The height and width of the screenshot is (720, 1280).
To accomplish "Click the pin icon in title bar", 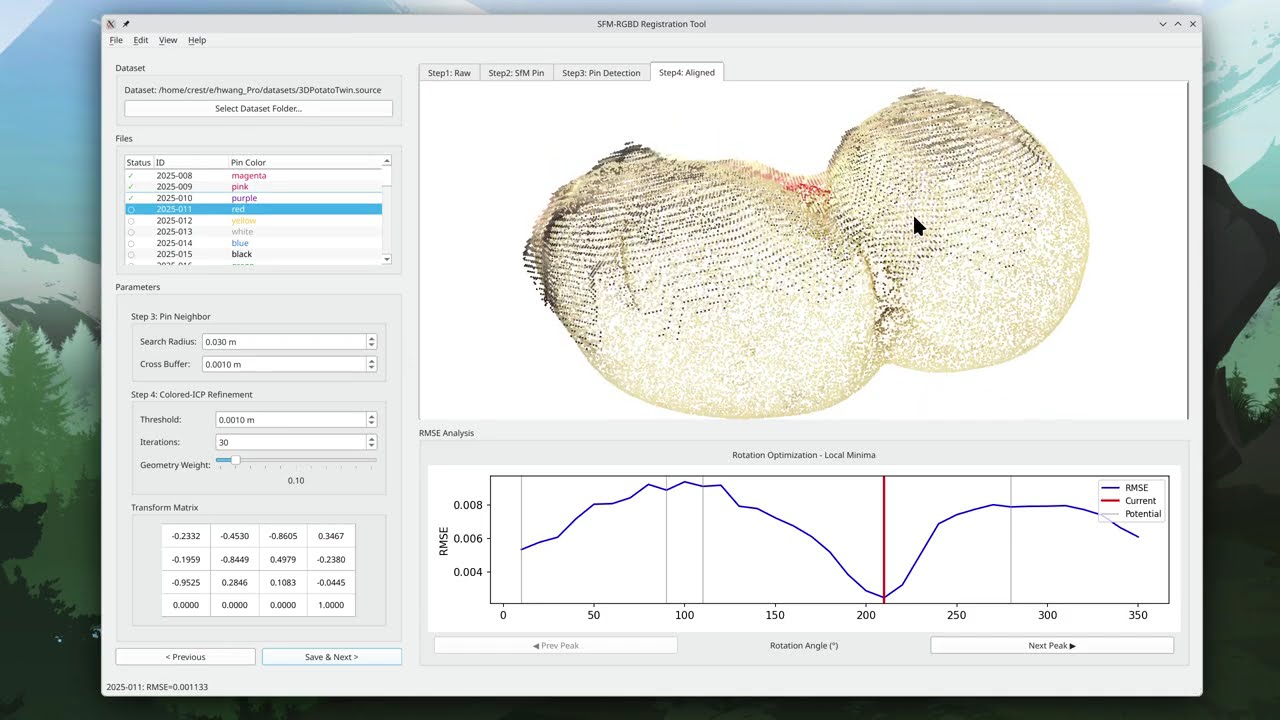I will coord(126,24).
